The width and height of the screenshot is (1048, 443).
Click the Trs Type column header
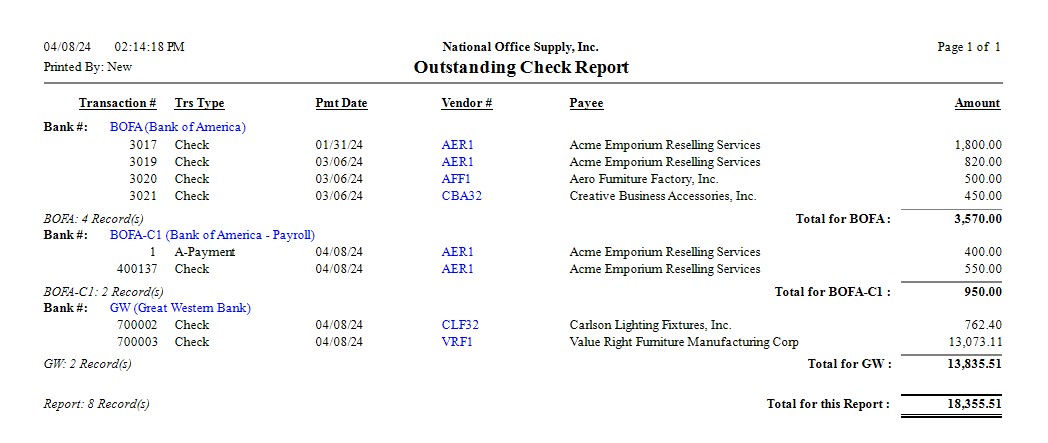(199, 103)
